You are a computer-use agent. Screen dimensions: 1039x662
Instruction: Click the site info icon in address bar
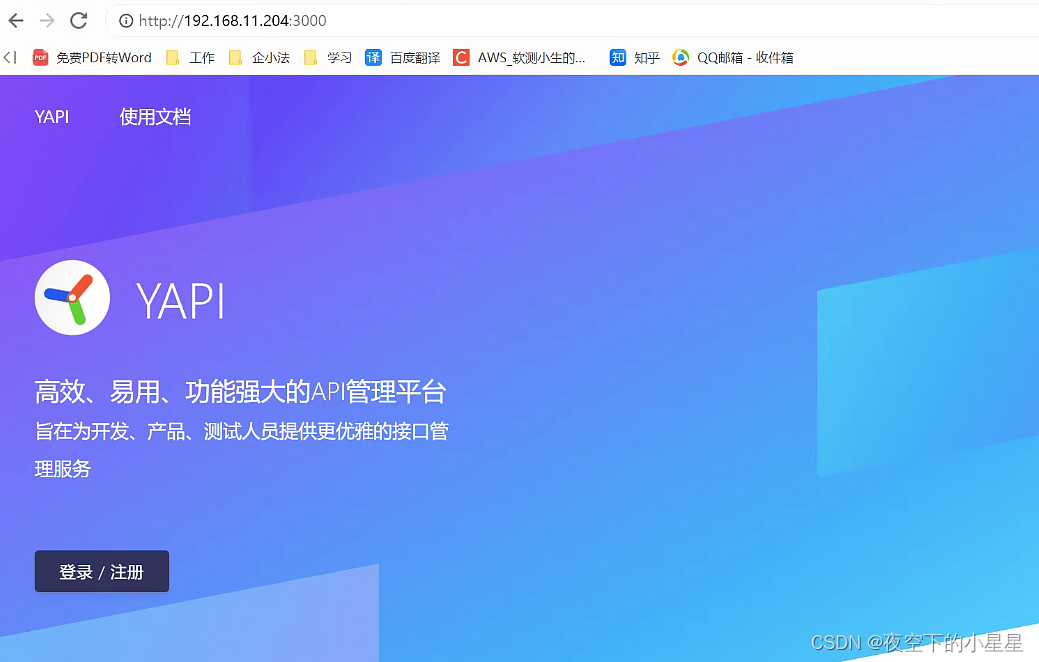point(125,21)
